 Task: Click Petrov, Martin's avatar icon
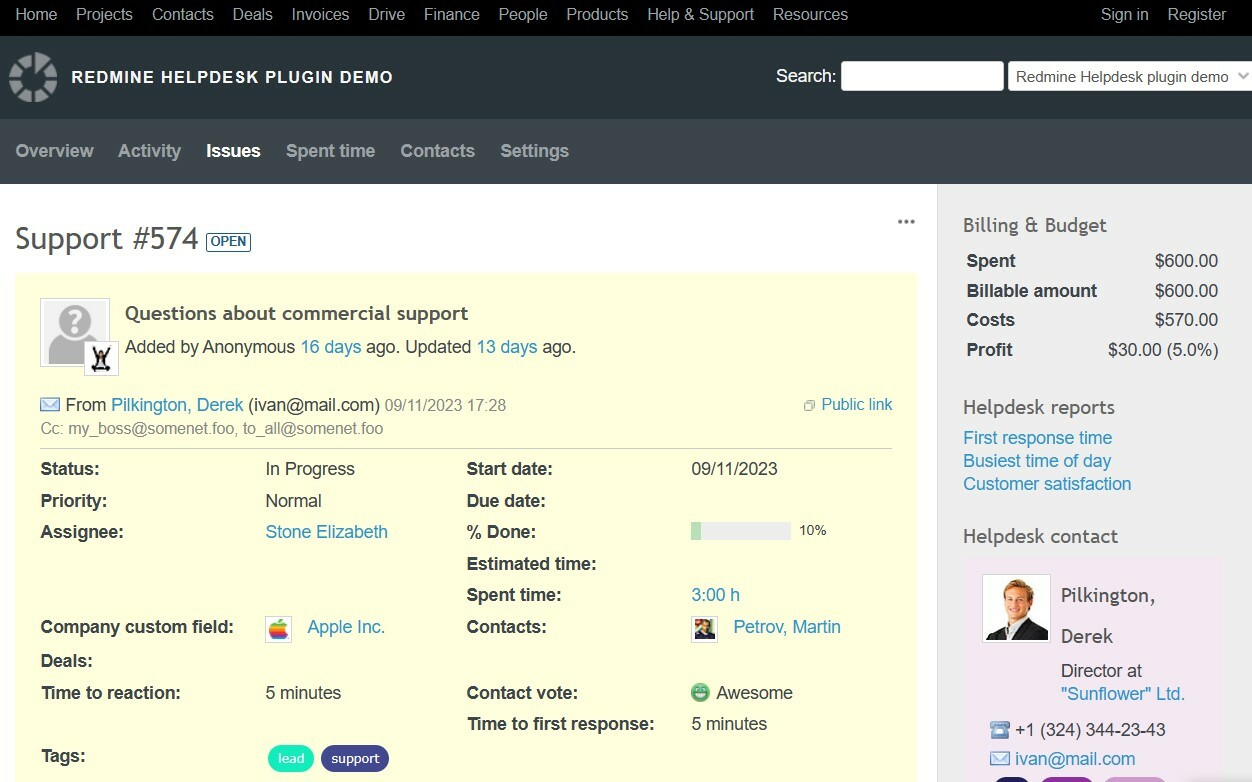coord(704,628)
